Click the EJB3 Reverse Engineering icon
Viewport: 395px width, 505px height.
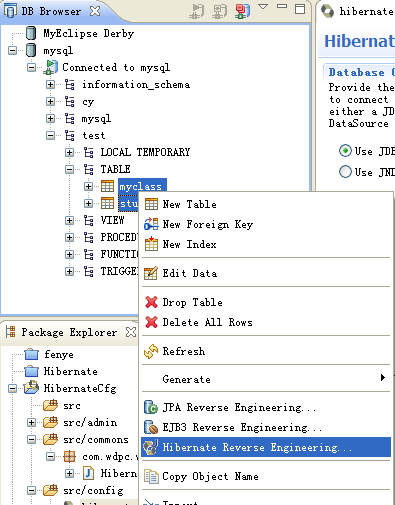point(151,427)
